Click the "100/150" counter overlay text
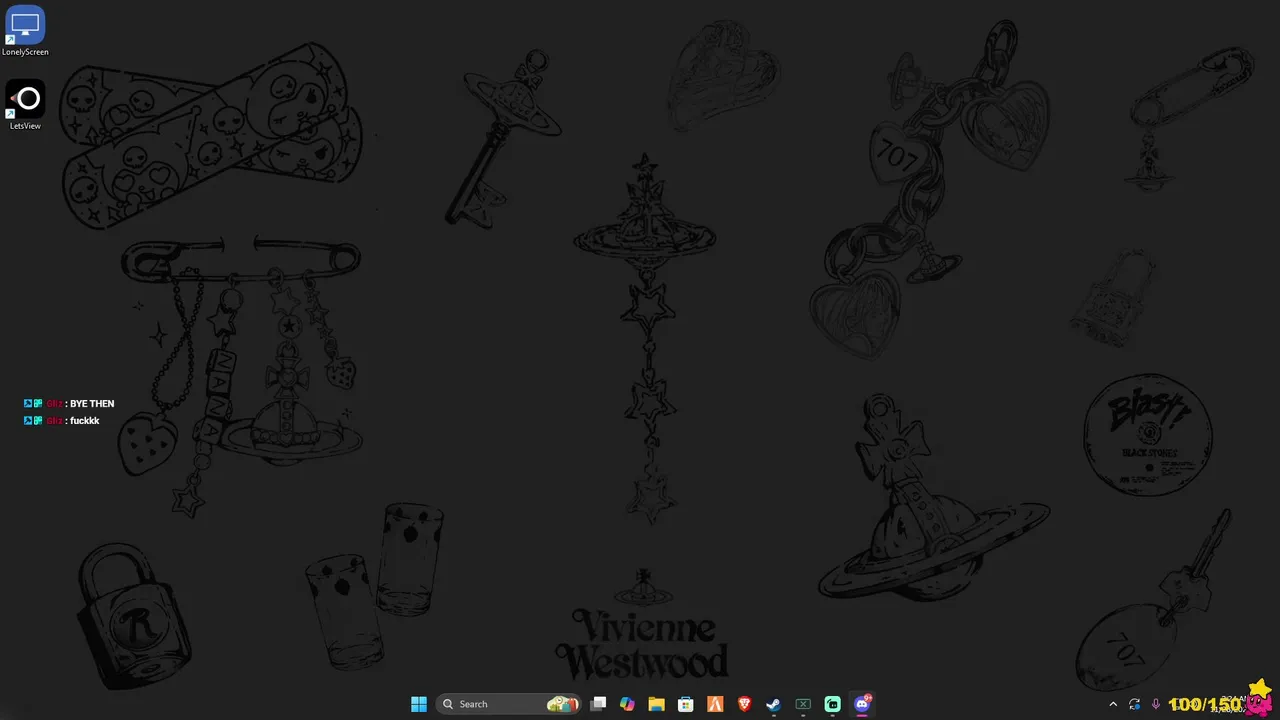Screen dimensions: 1280x720 click(x=1205, y=704)
